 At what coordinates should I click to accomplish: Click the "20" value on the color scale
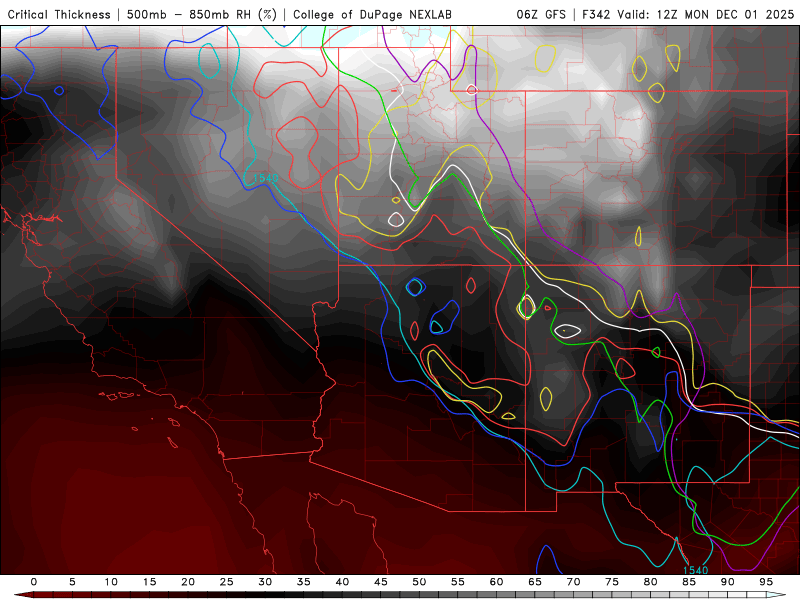point(188,582)
